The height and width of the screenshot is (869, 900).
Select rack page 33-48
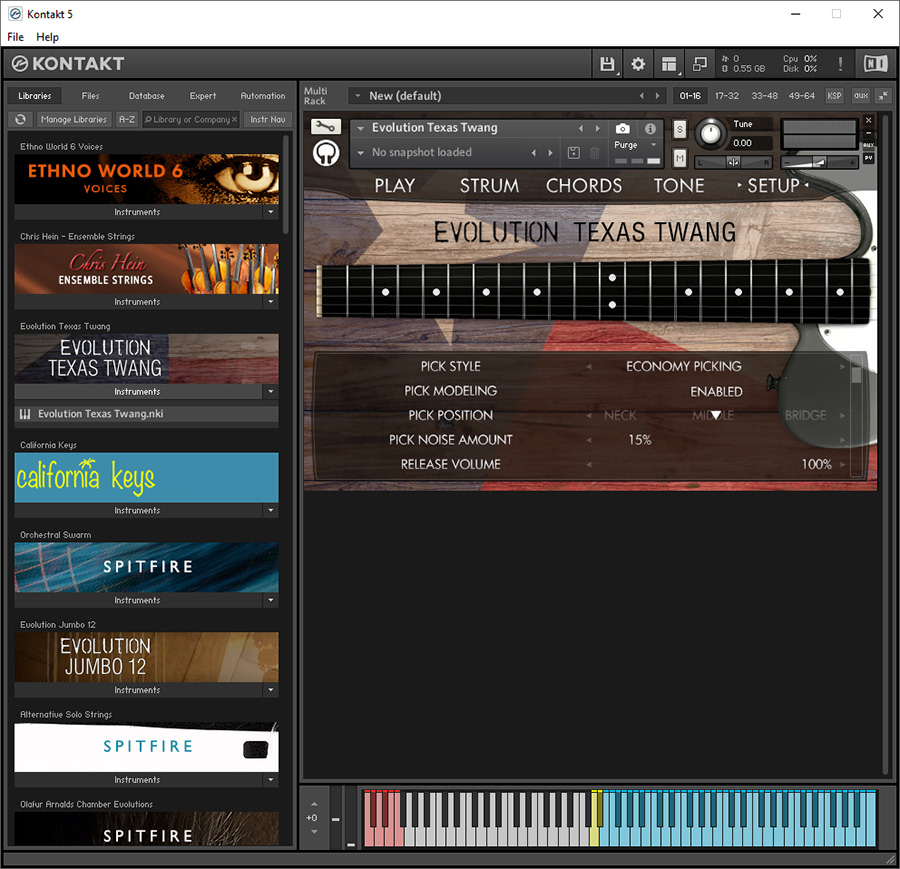(x=765, y=96)
